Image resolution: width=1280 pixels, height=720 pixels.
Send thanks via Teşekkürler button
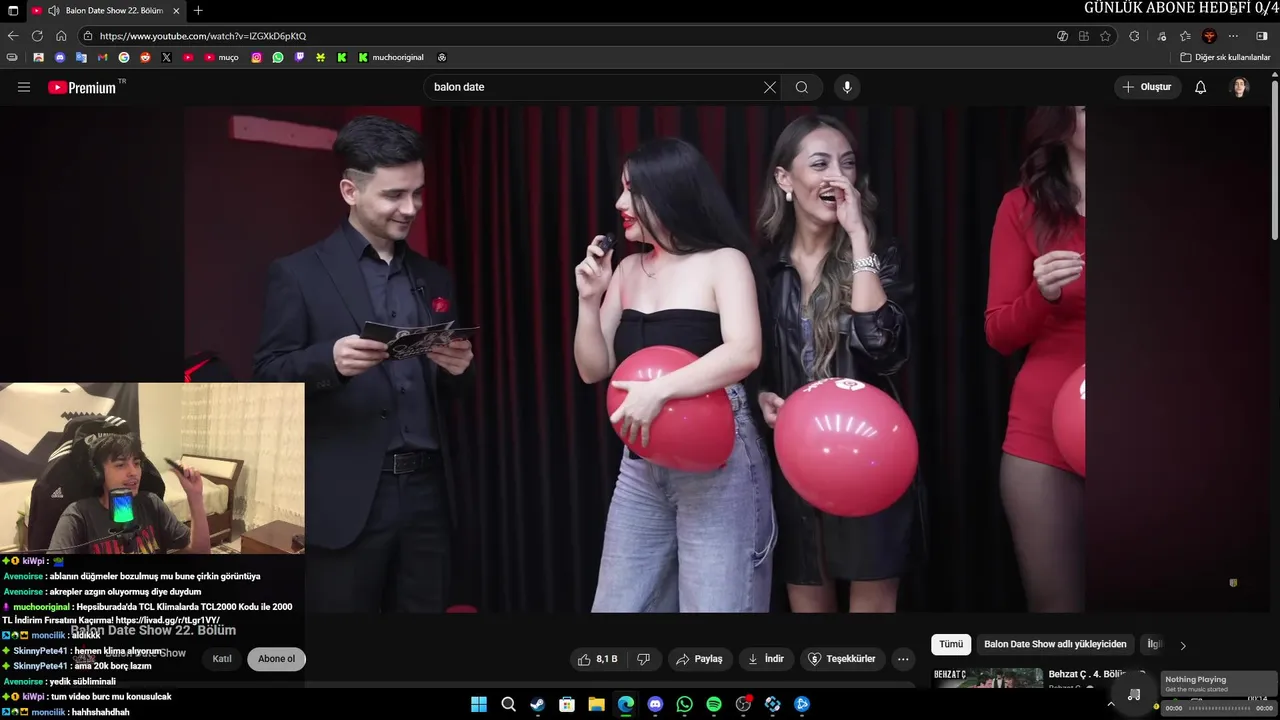point(842,659)
